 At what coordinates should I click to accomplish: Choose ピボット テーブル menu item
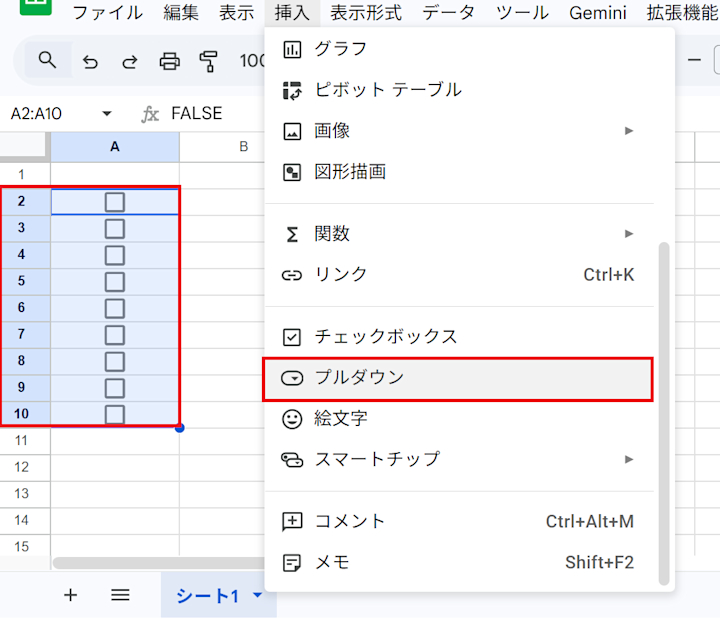459,90
